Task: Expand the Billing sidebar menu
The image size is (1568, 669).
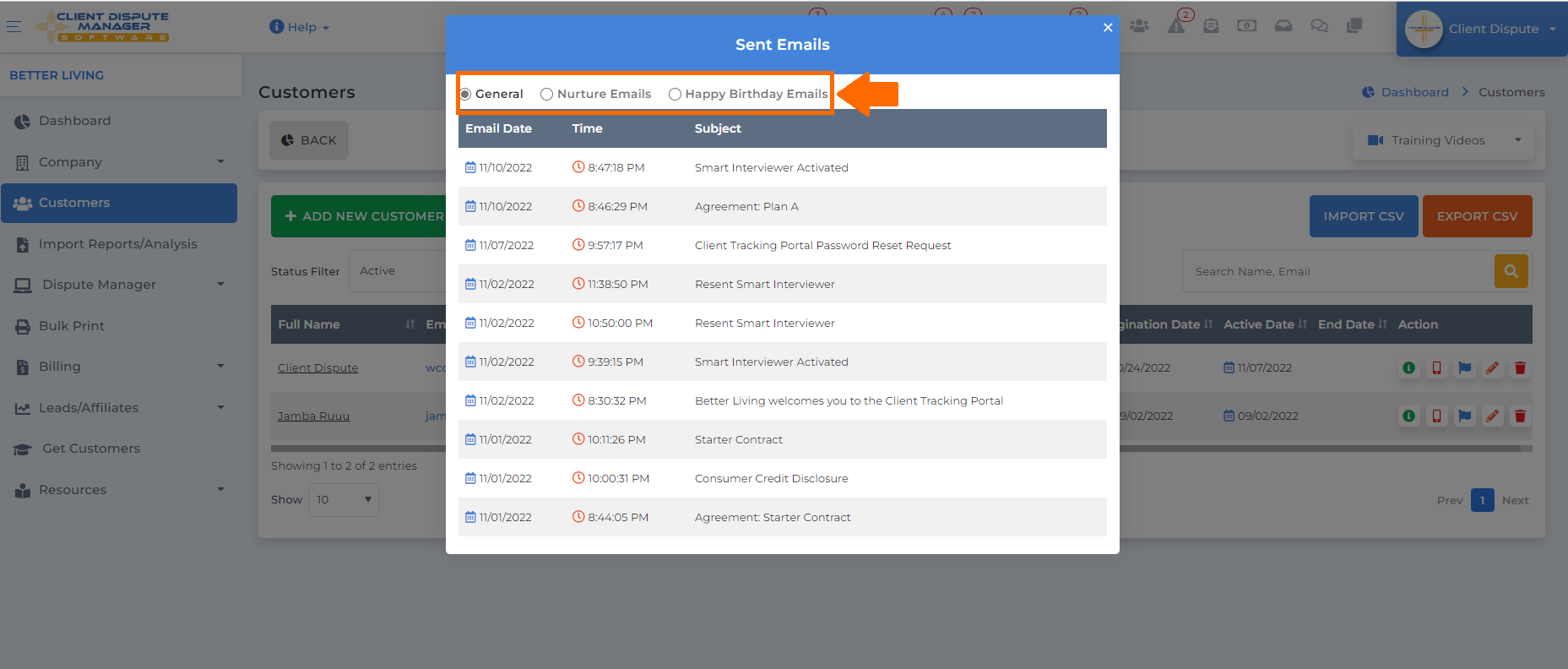Action: point(119,367)
